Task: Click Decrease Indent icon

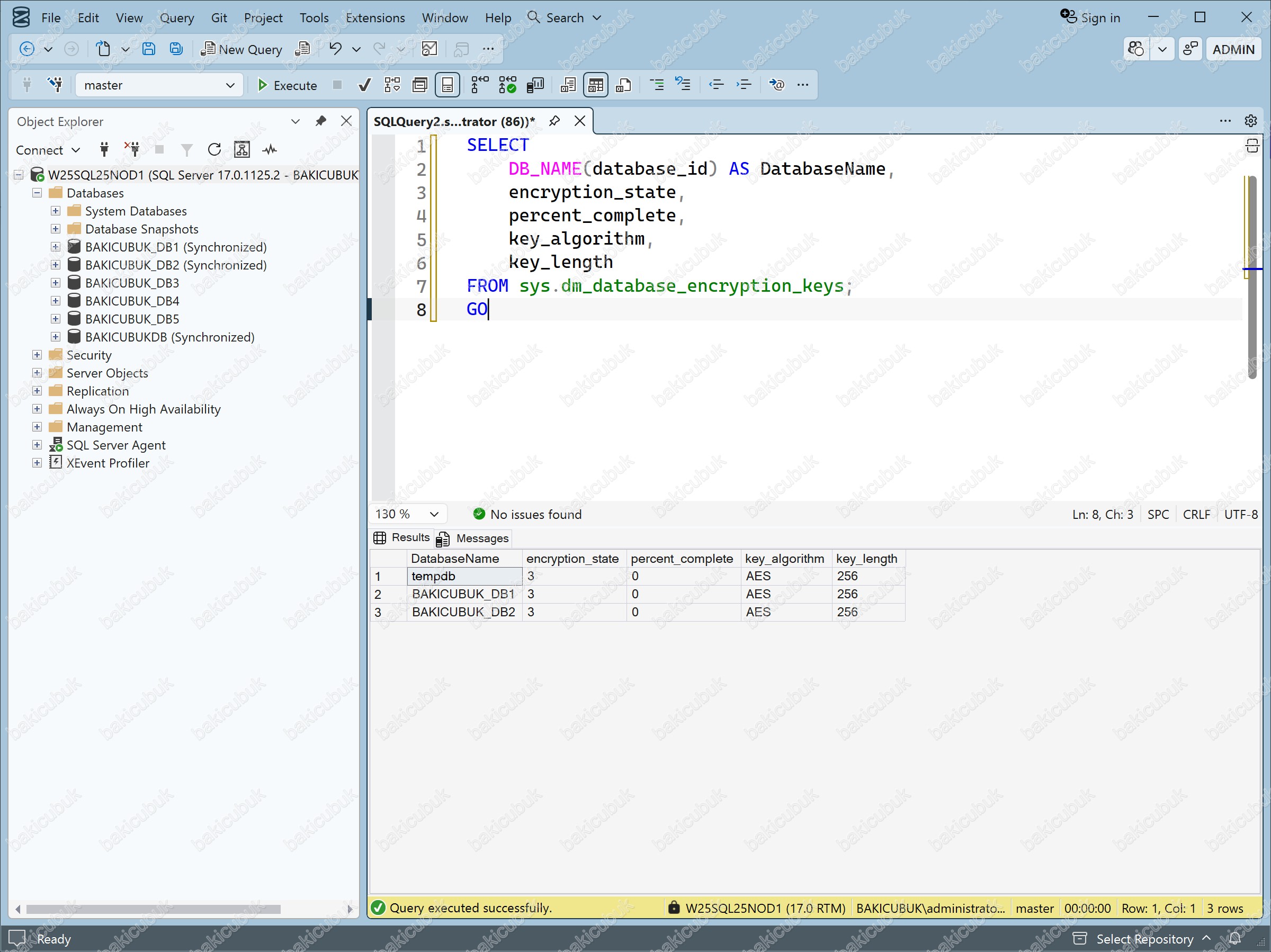Action: (x=716, y=85)
